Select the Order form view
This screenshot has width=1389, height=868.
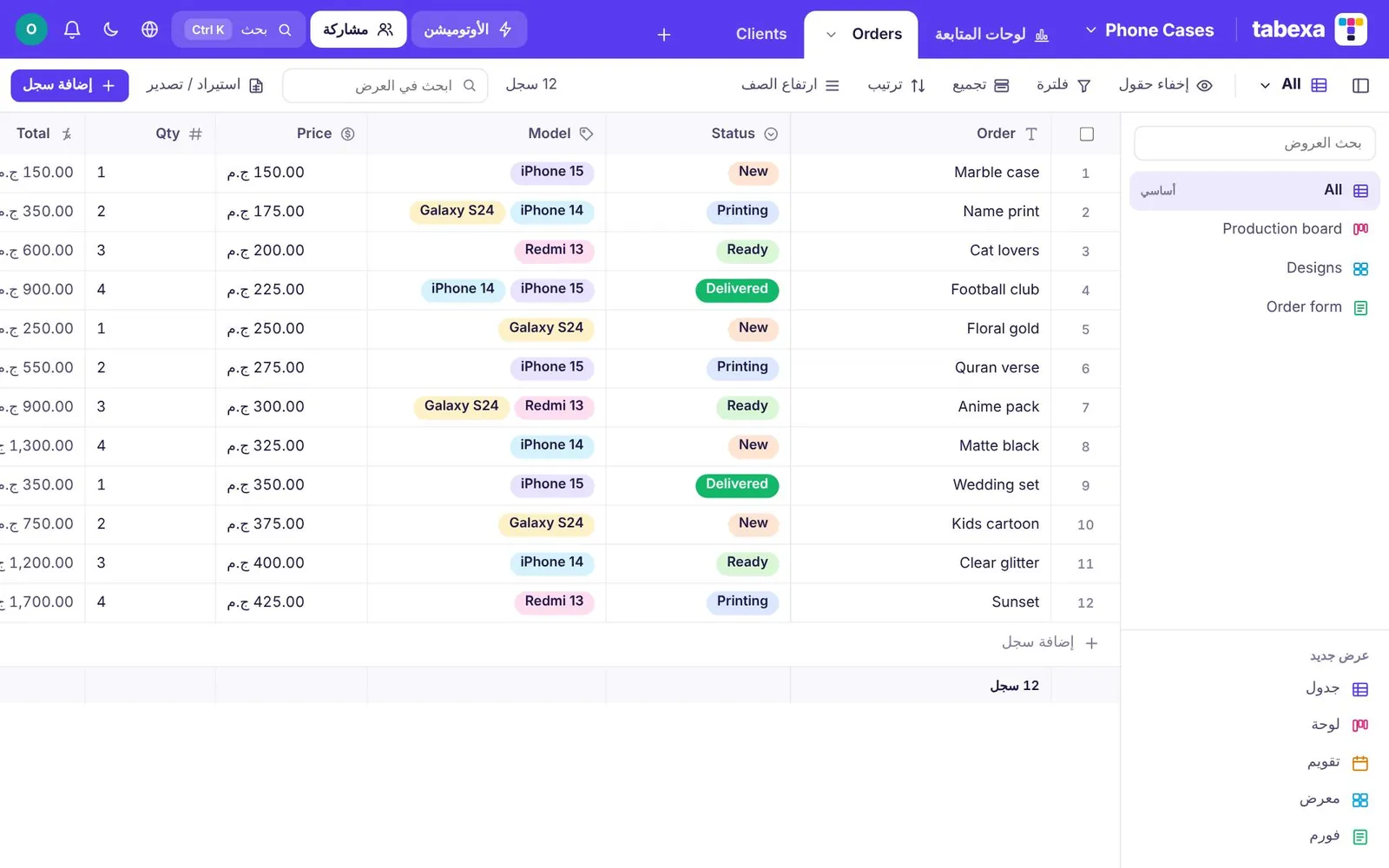tap(1254, 307)
